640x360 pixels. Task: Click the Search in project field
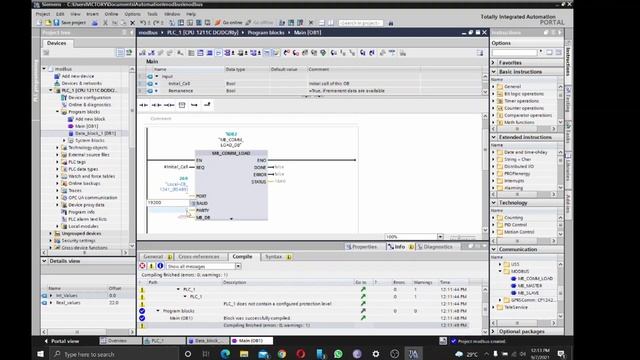click(x=361, y=23)
